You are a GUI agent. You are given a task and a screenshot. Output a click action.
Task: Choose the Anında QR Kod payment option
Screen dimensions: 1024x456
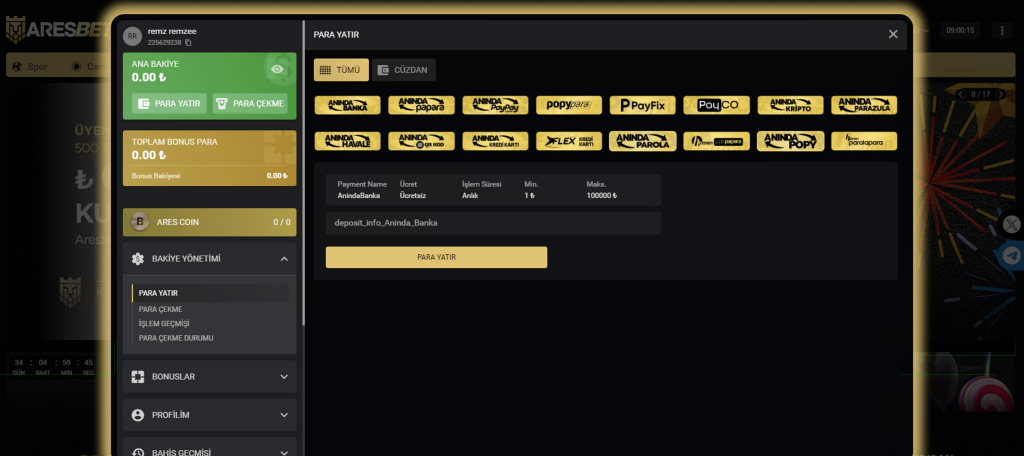click(421, 141)
